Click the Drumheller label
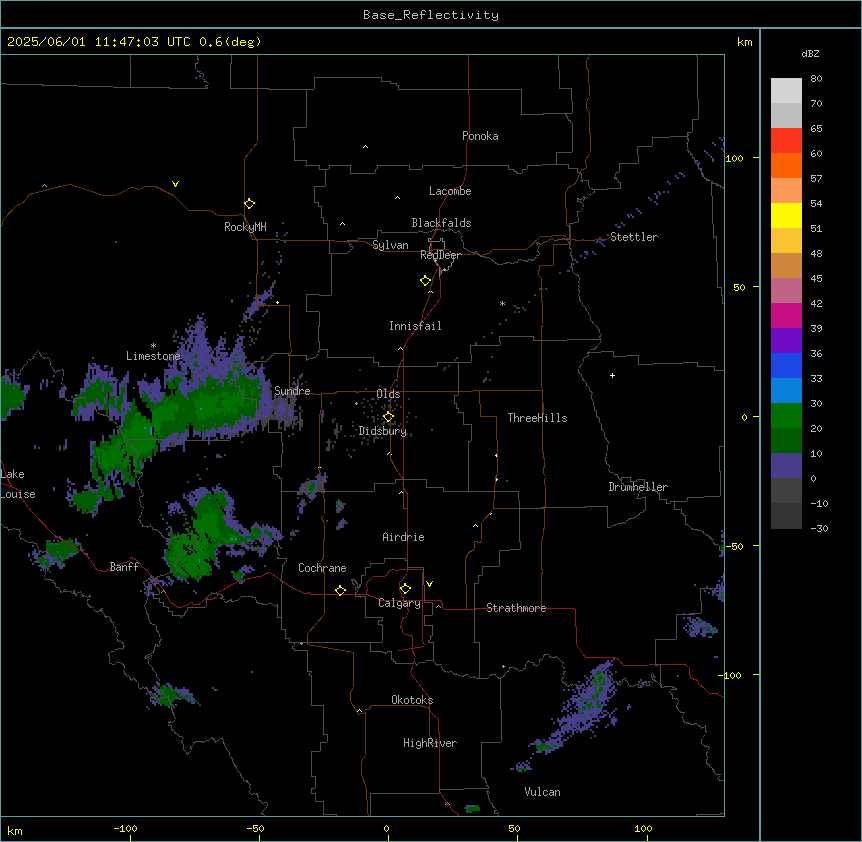The image size is (862, 842). (x=638, y=487)
